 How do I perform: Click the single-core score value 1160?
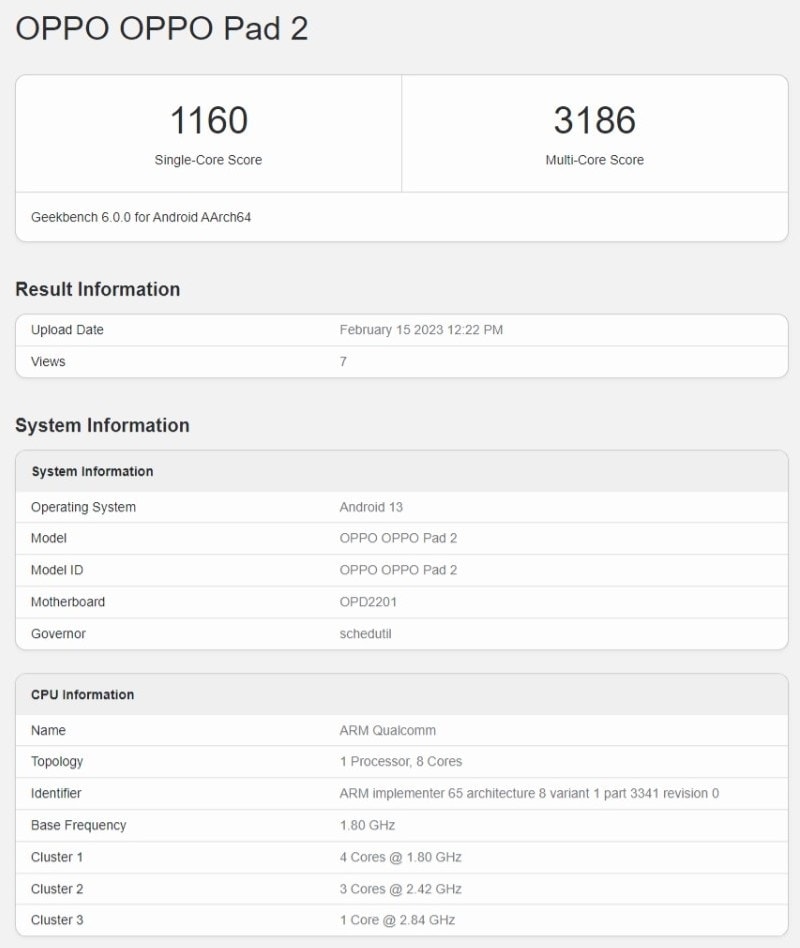(208, 121)
